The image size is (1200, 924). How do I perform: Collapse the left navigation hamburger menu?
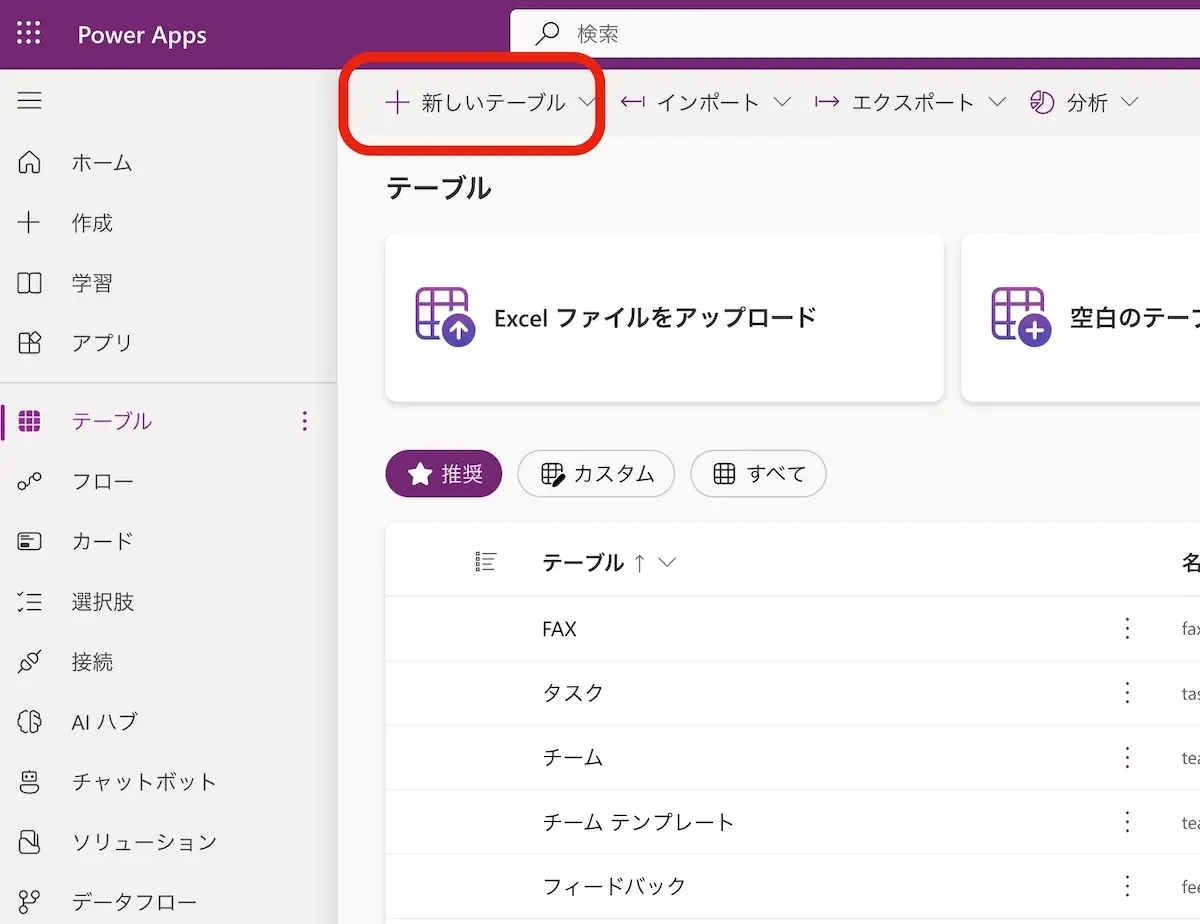point(29,101)
